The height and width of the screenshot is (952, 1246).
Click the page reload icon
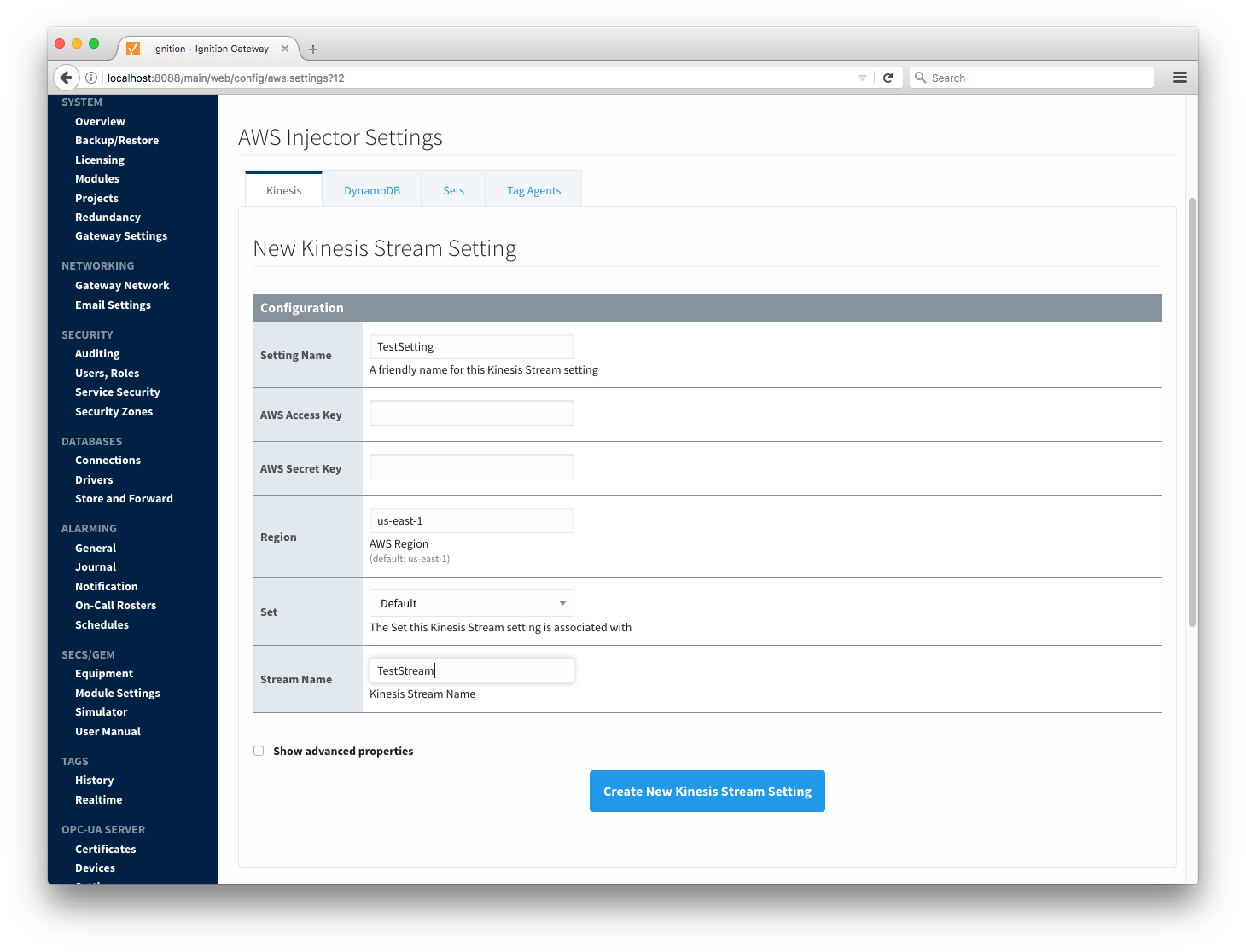point(888,78)
